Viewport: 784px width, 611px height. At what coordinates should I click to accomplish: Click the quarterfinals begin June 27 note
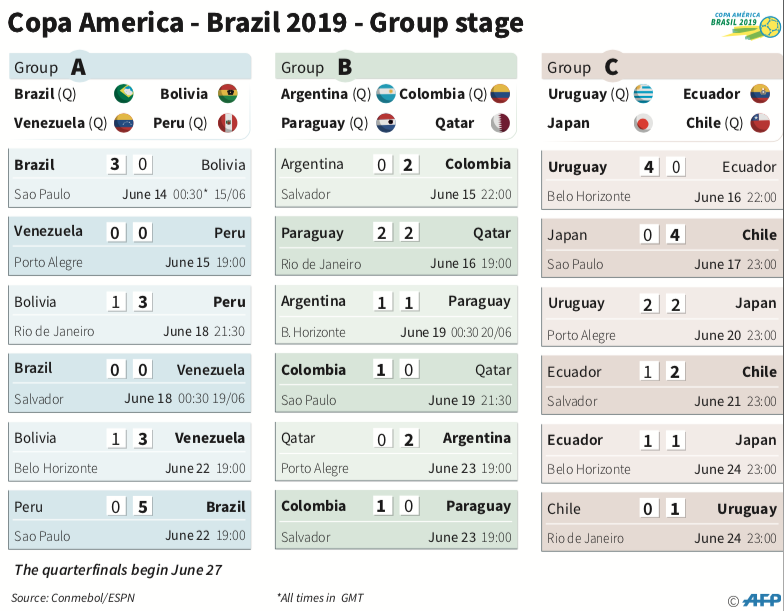118,570
